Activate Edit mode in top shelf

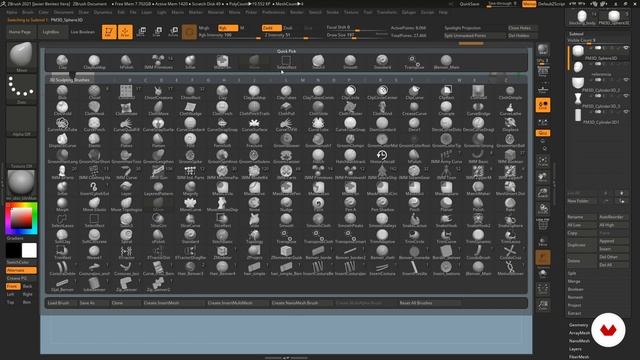(109, 32)
